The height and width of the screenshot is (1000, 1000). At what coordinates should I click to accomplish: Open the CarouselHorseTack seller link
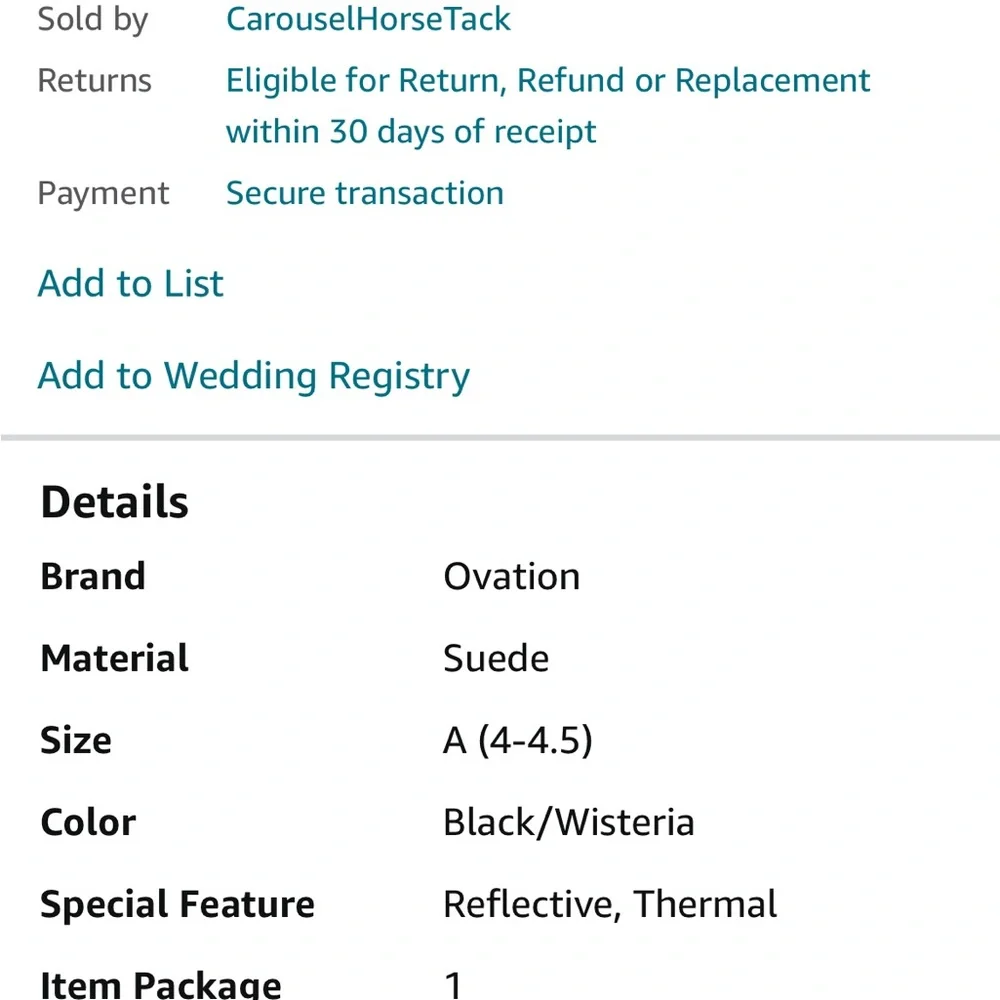[368, 19]
